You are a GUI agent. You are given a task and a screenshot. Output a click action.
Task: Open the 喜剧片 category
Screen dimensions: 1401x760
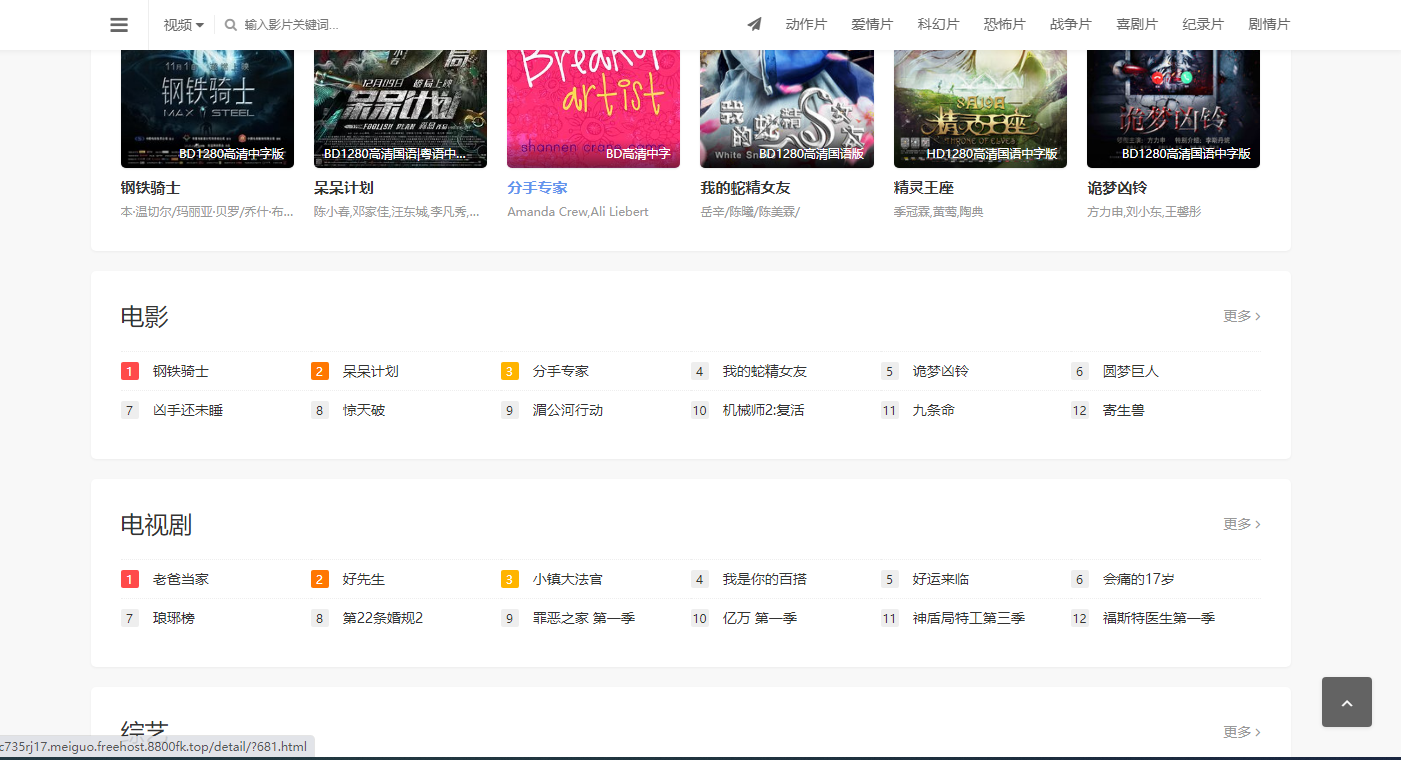click(1137, 24)
